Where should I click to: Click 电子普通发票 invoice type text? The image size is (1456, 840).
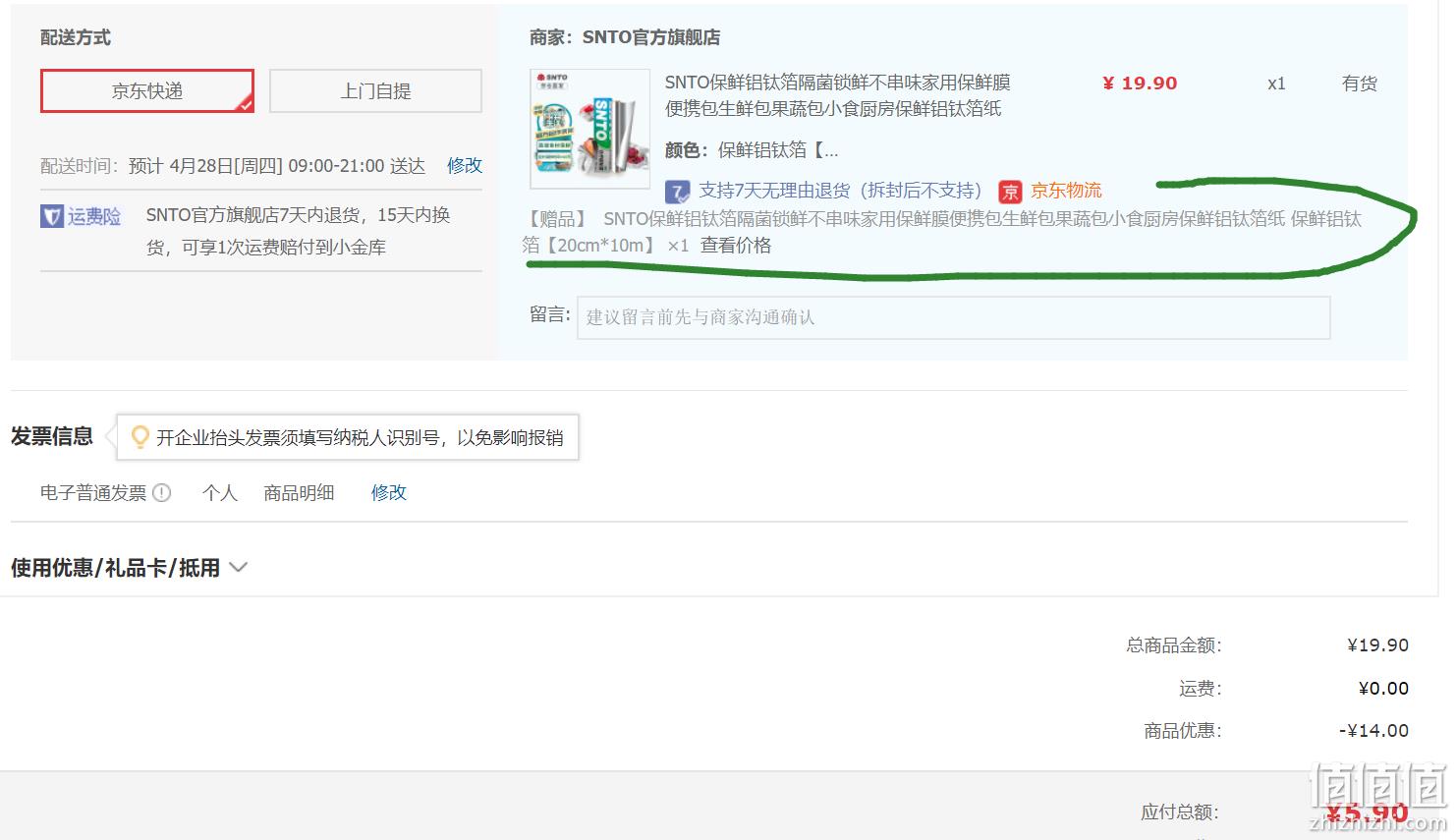[93, 493]
